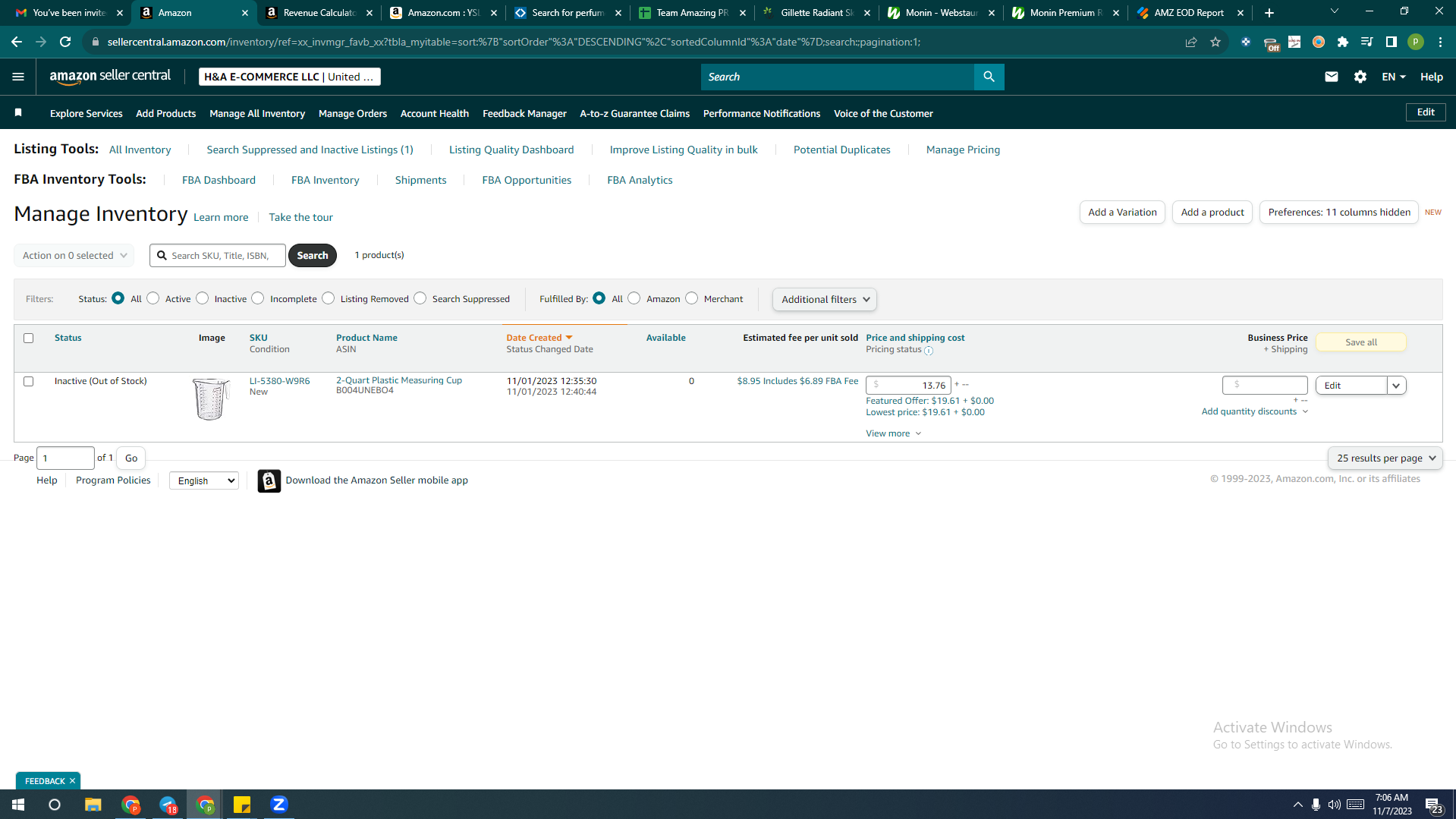Open File Explorer from the taskbar
The width and height of the screenshot is (1456, 819).
(x=93, y=805)
